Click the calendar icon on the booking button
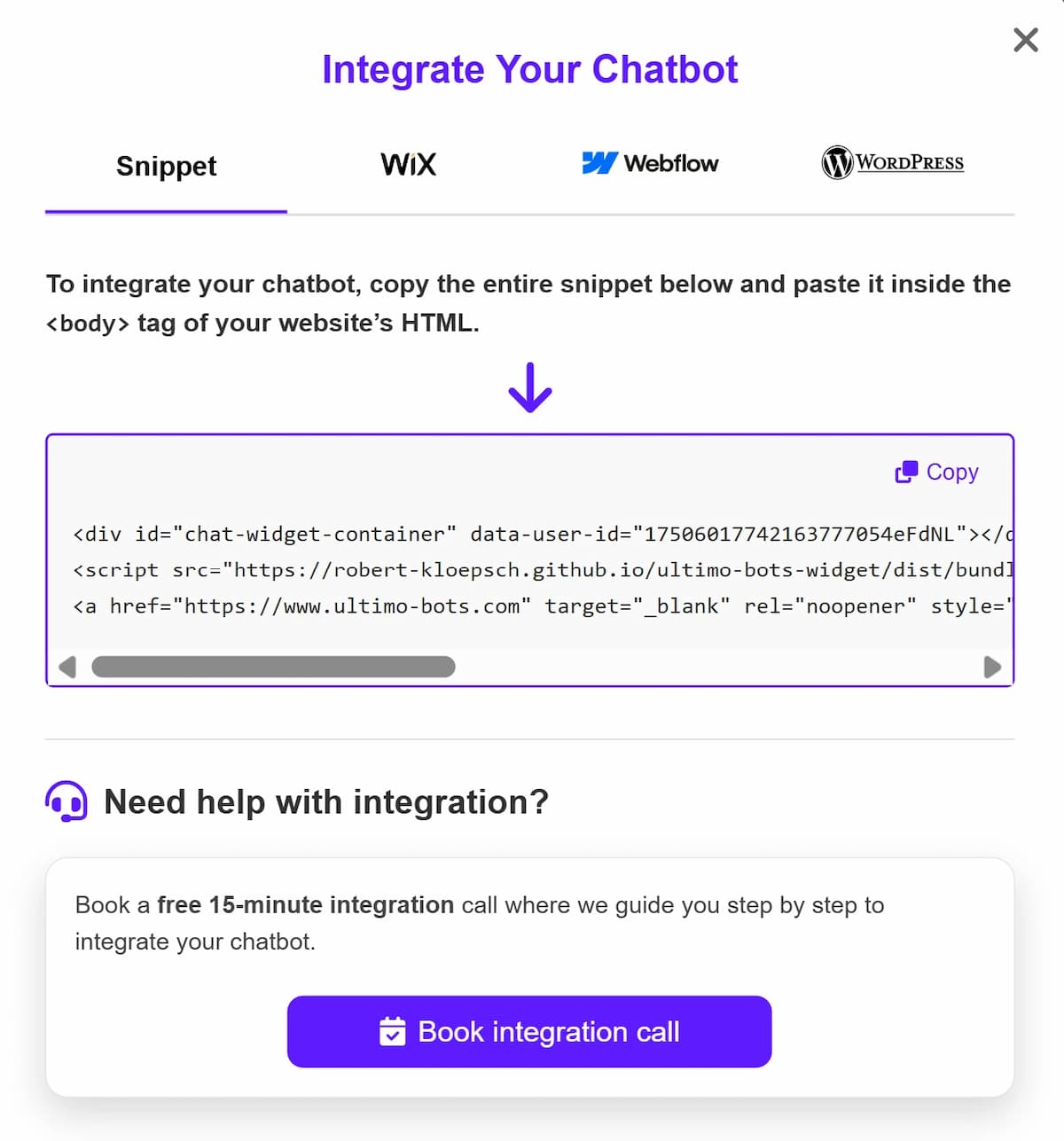Screen dimensions: 1064x1141 pos(392,1032)
